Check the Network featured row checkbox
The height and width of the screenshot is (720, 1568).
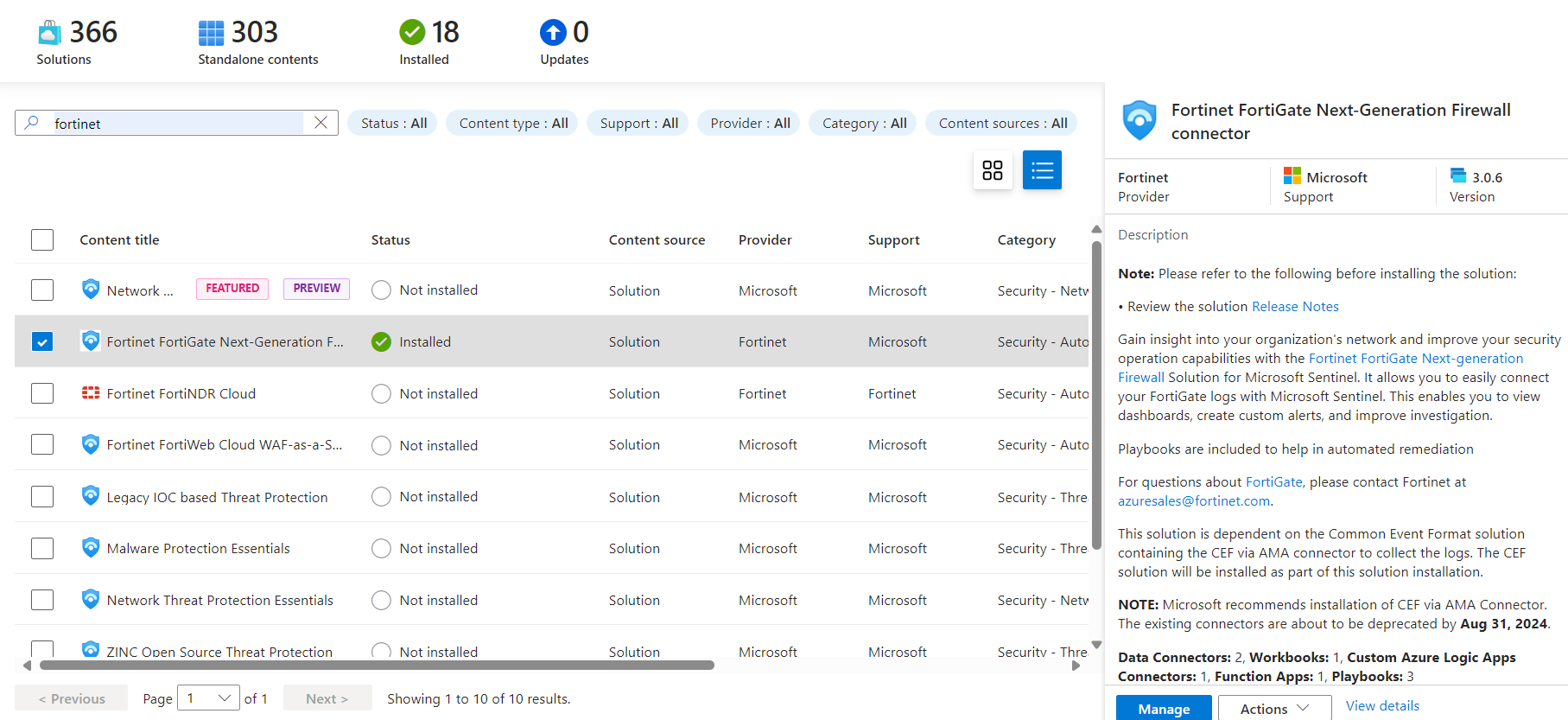point(42,290)
